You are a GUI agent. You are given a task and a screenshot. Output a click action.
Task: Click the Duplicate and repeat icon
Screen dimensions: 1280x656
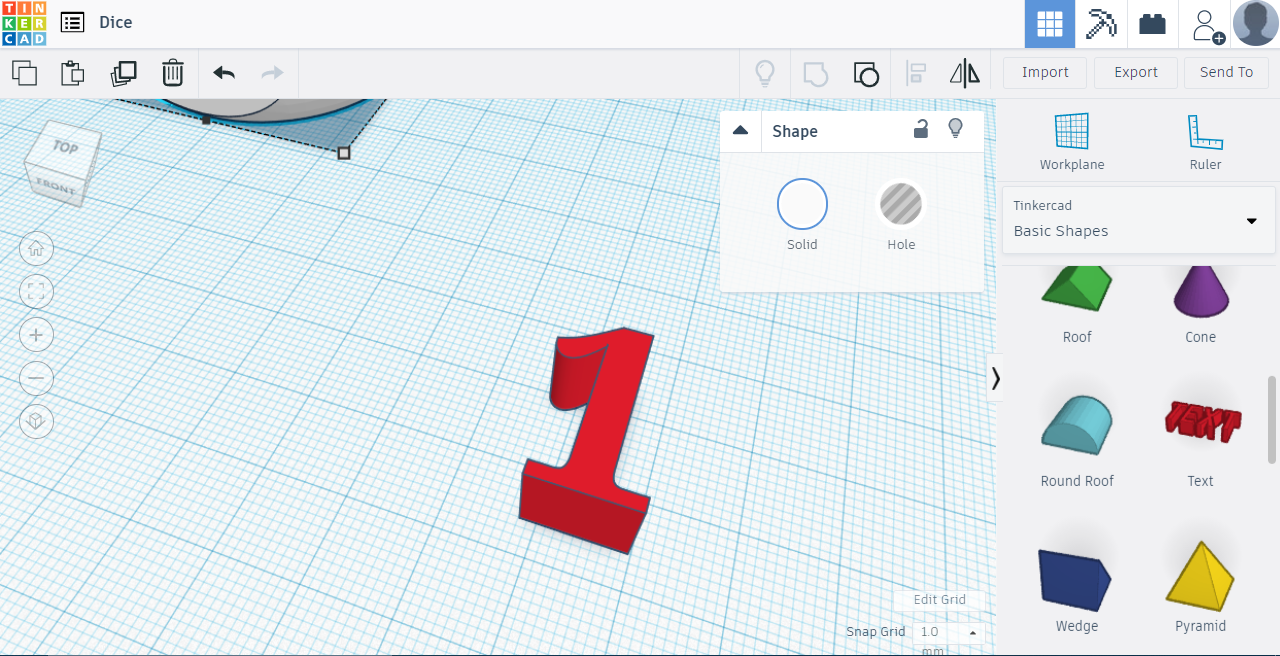tap(123, 72)
